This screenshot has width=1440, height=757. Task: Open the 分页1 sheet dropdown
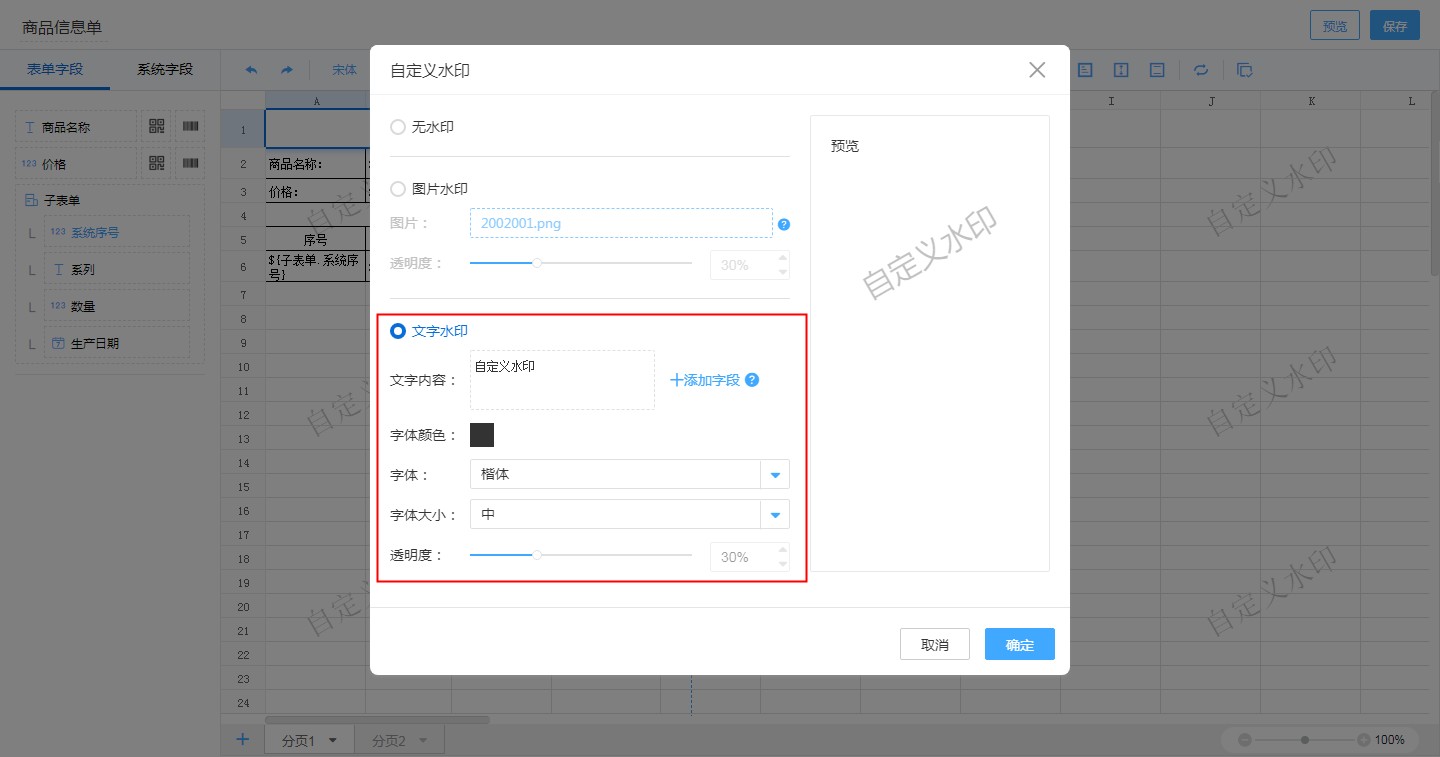click(x=332, y=739)
